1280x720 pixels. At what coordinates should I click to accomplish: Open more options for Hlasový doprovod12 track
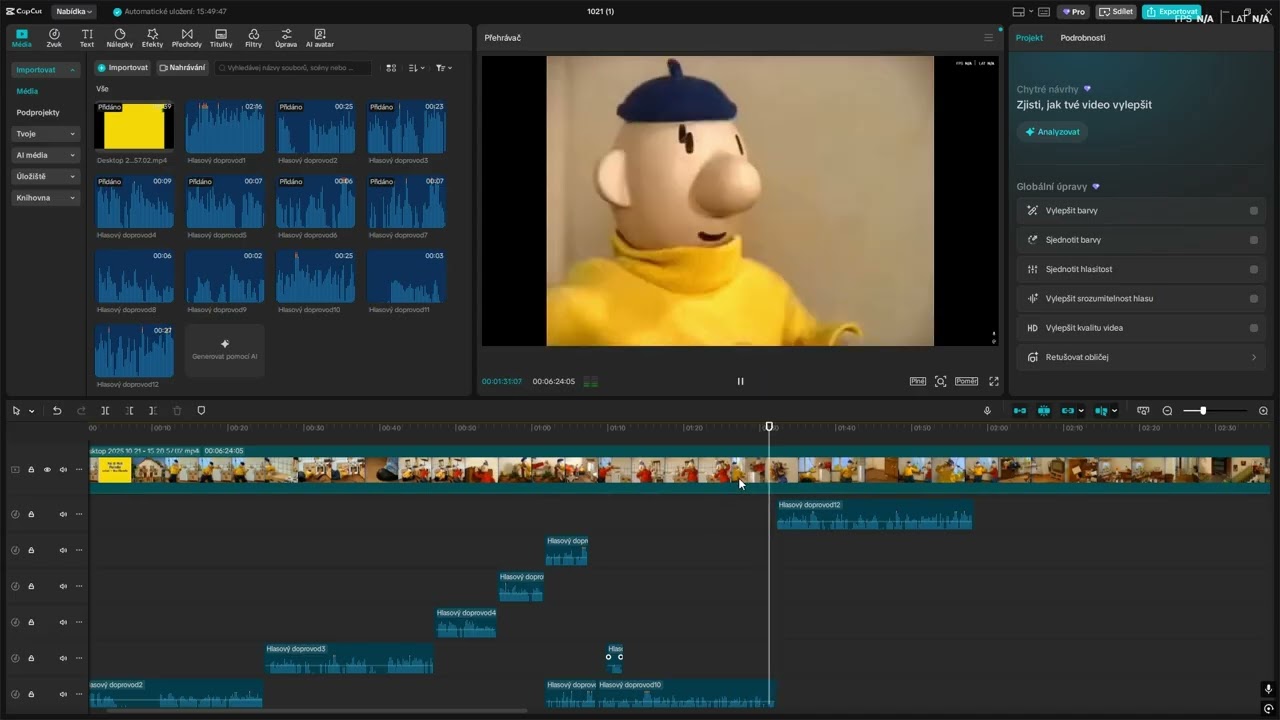79,514
